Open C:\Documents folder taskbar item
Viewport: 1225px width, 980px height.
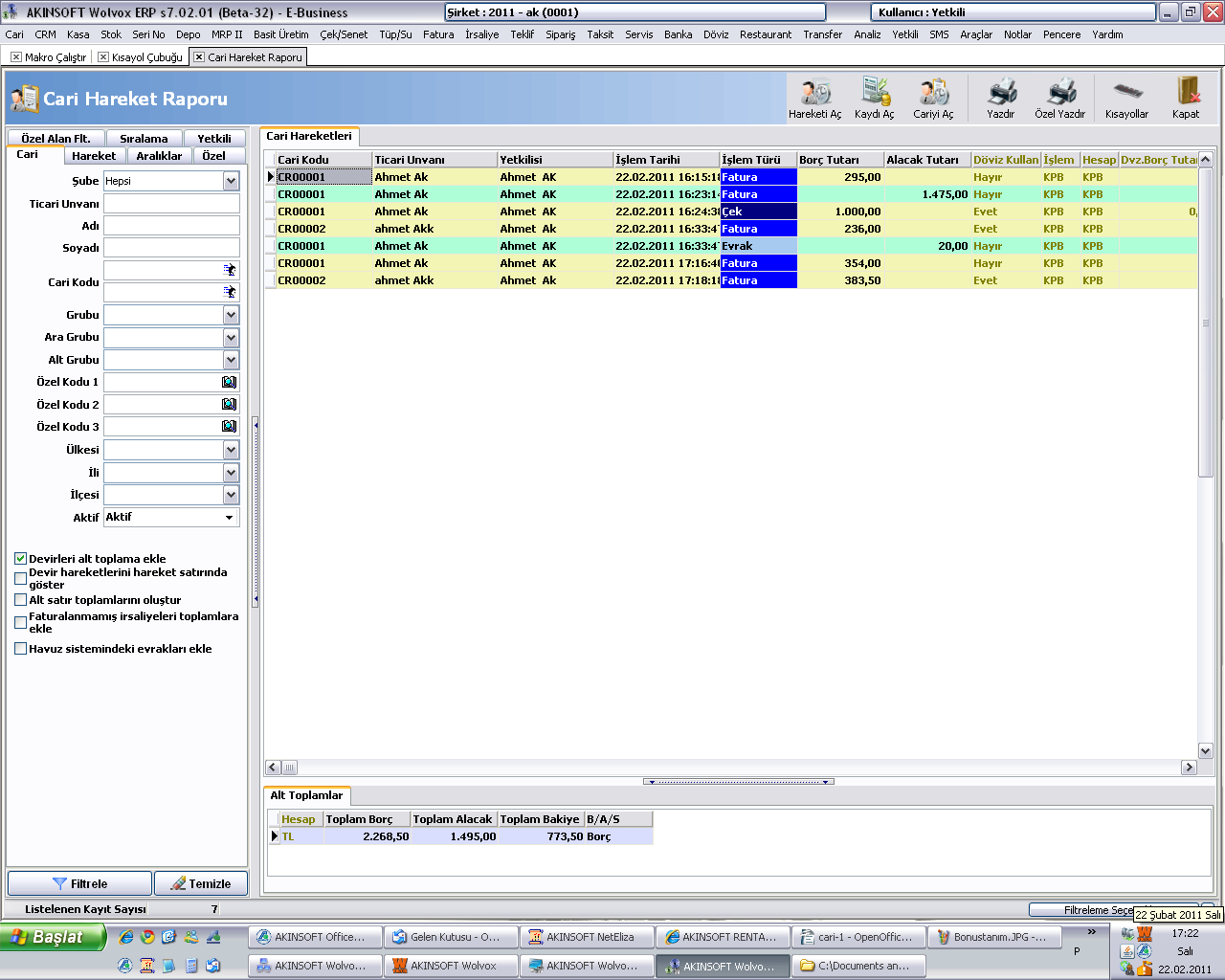pyautogui.click(x=858, y=966)
